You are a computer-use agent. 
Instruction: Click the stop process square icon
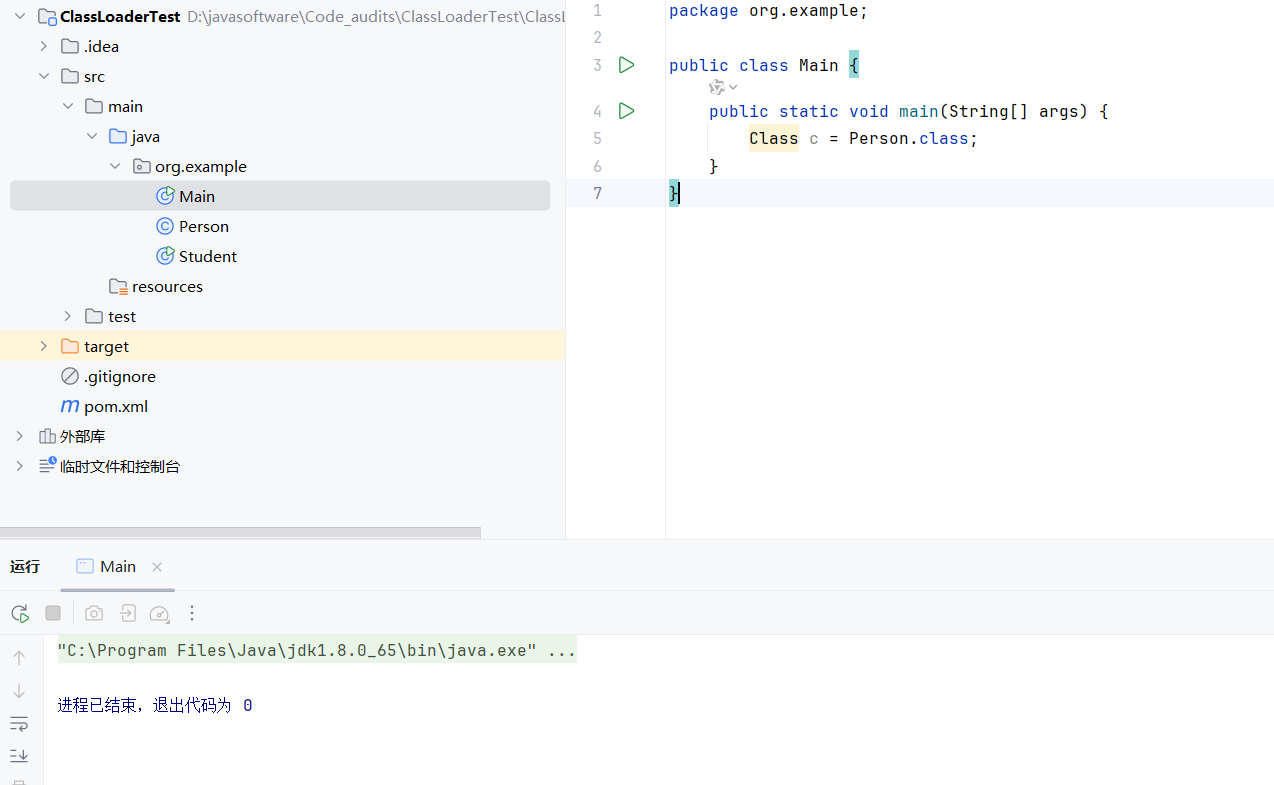click(x=53, y=613)
